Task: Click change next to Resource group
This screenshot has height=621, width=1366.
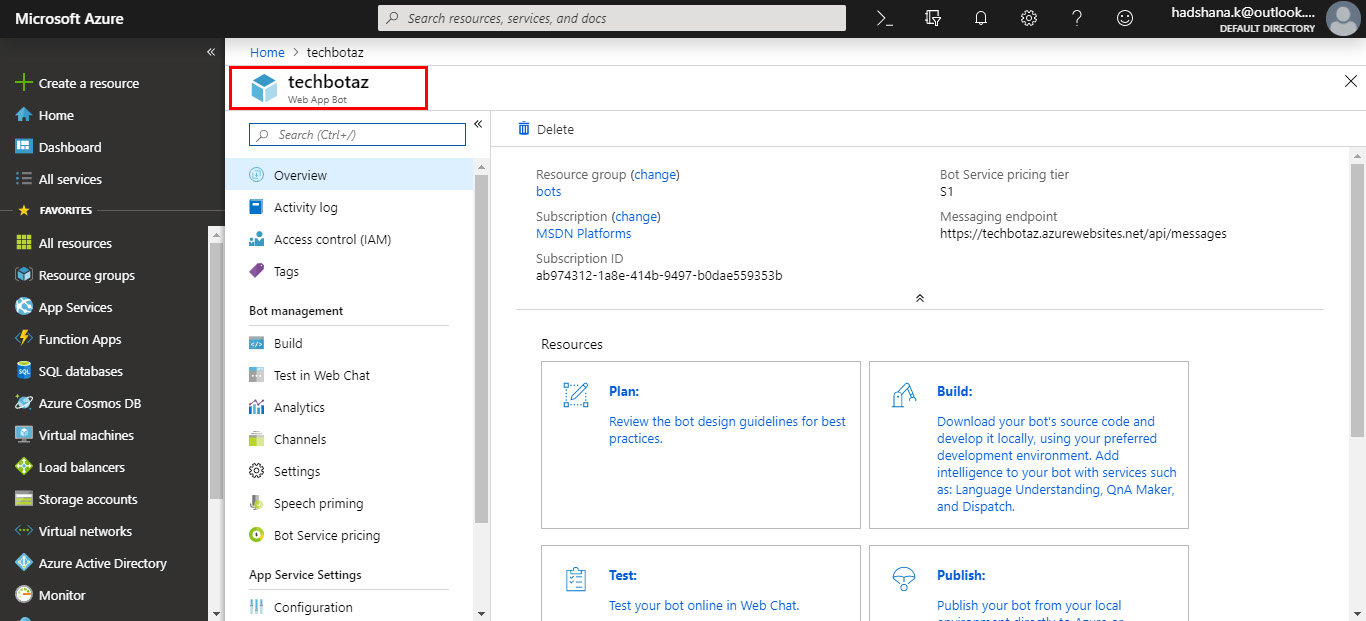Action: coord(655,174)
